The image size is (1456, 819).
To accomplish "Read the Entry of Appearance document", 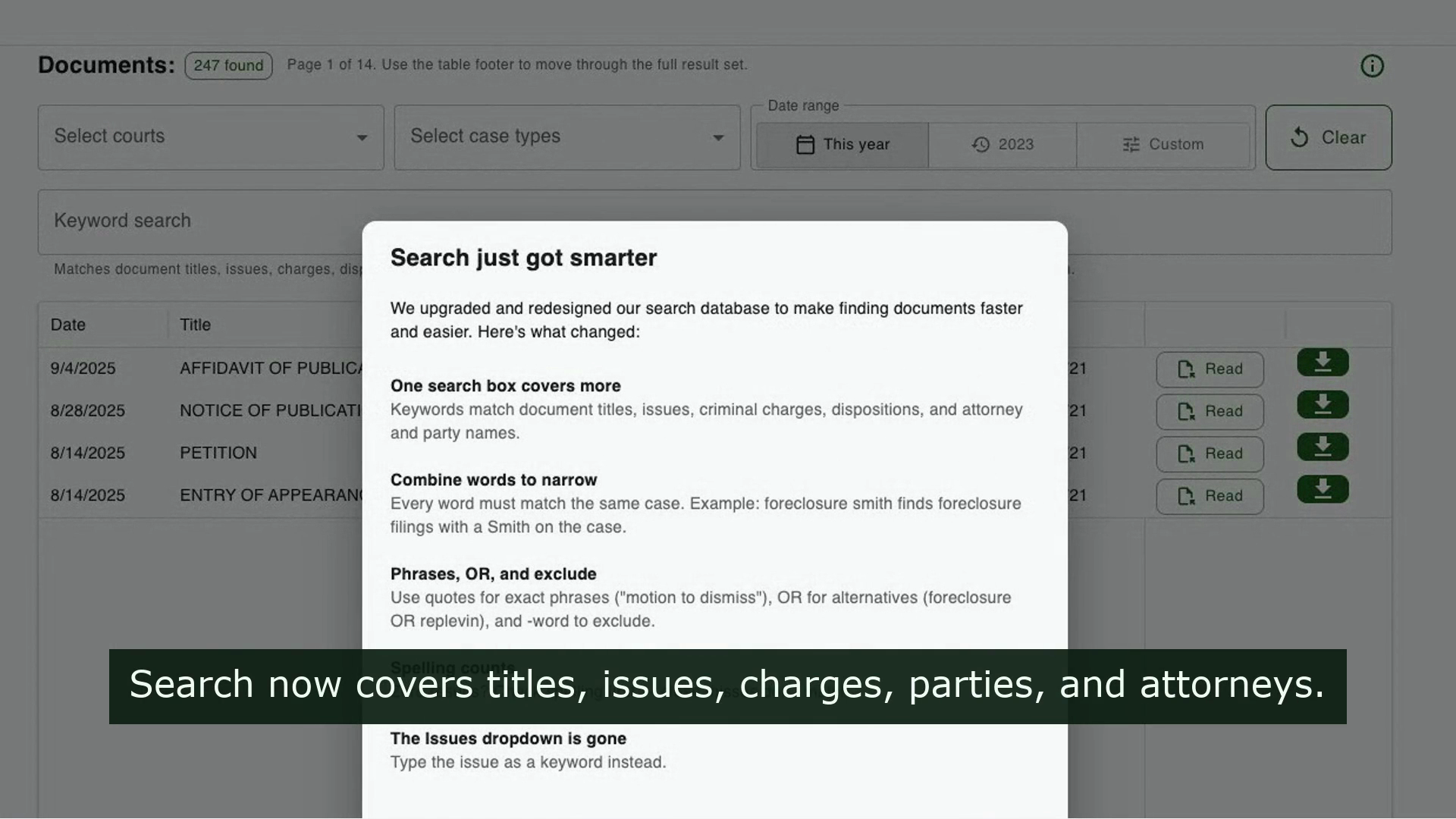I will 1210,497.
